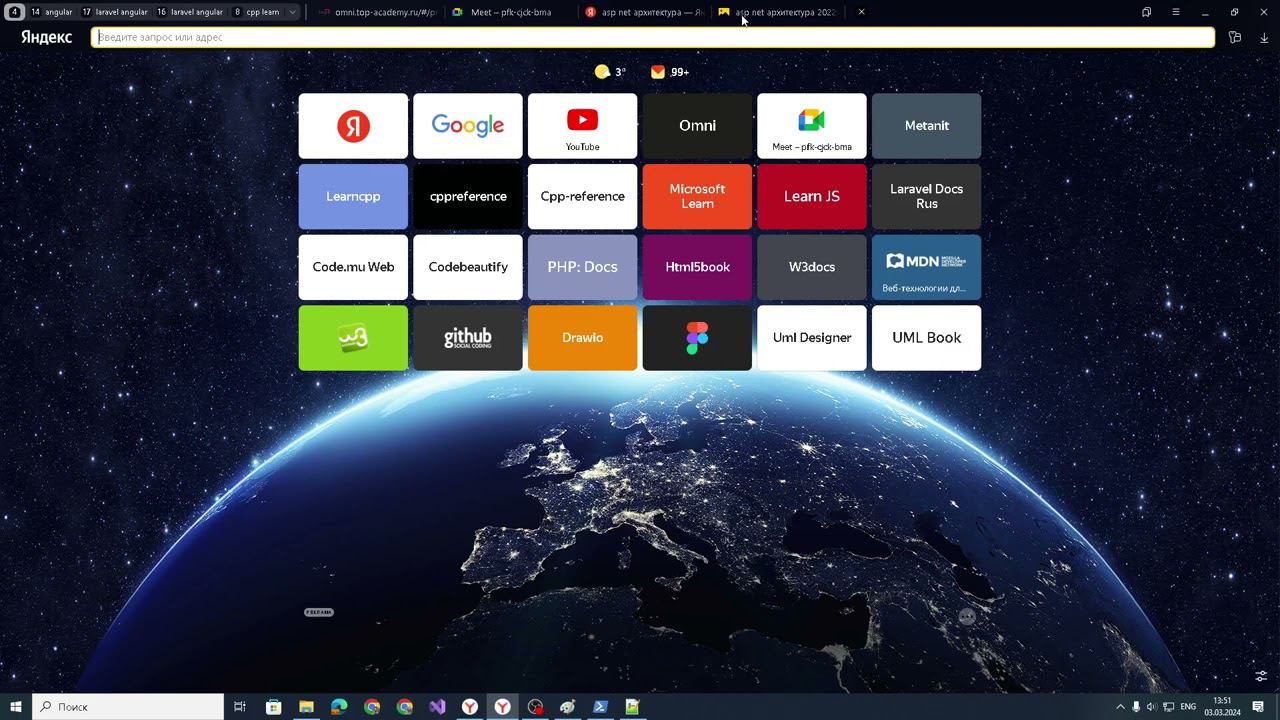Open the Windows Start menu
The height and width of the screenshot is (720, 1280).
[15, 706]
